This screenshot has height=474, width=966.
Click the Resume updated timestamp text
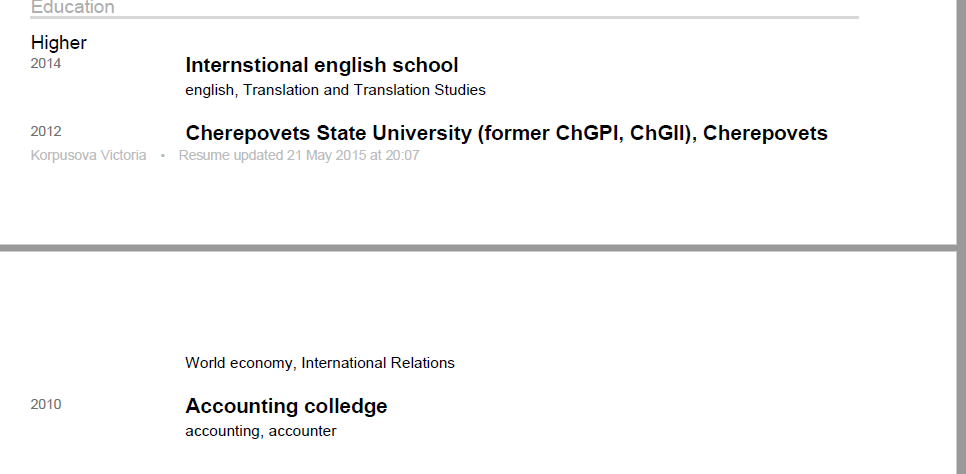pyautogui.click(x=299, y=155)
